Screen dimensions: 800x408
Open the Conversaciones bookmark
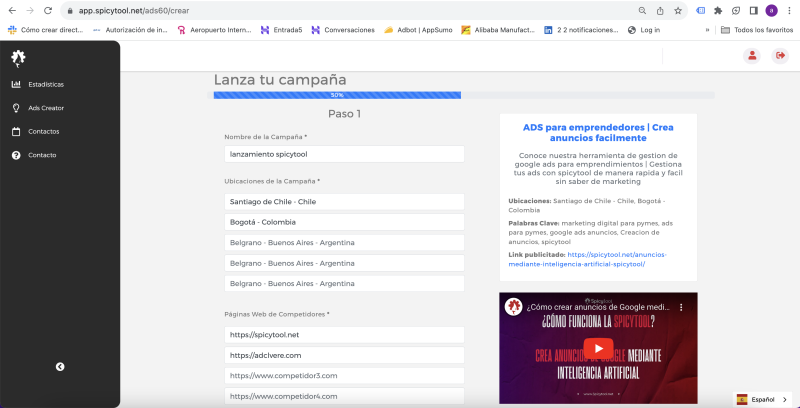pyautogui.click(x=343, y=30)
